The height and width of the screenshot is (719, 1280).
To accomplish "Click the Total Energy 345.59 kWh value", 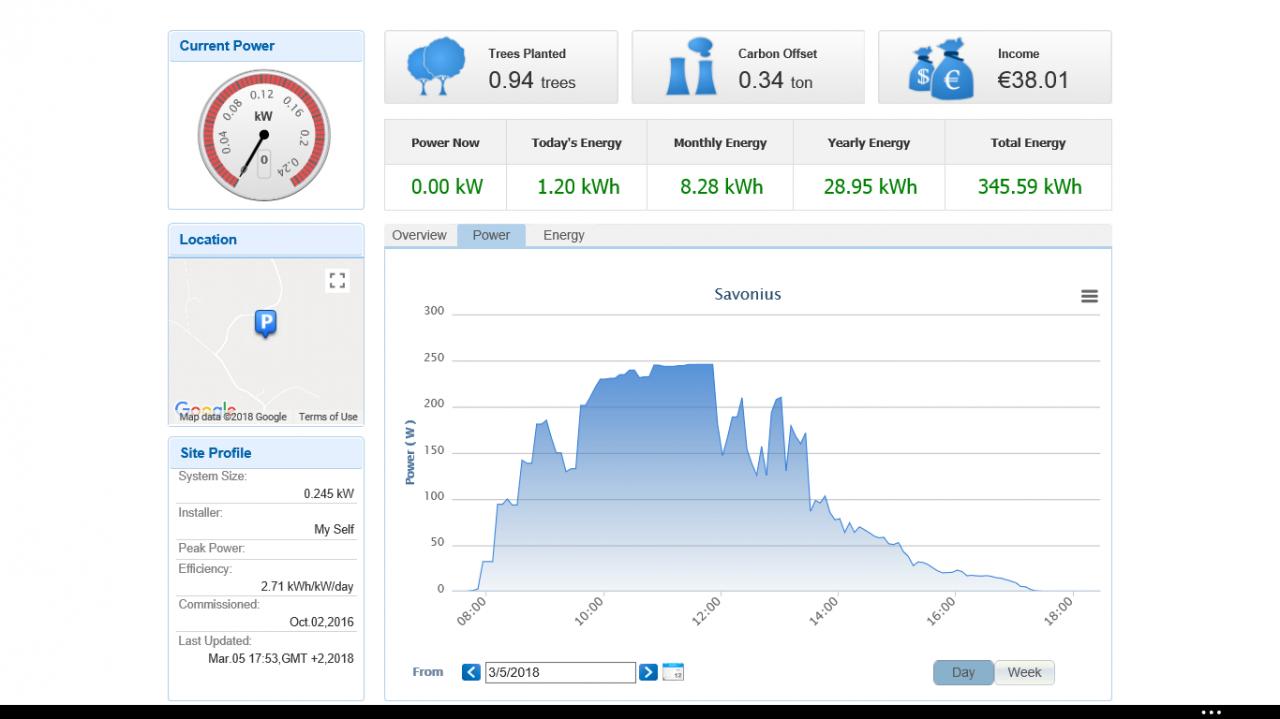I will coord(1029,186).
